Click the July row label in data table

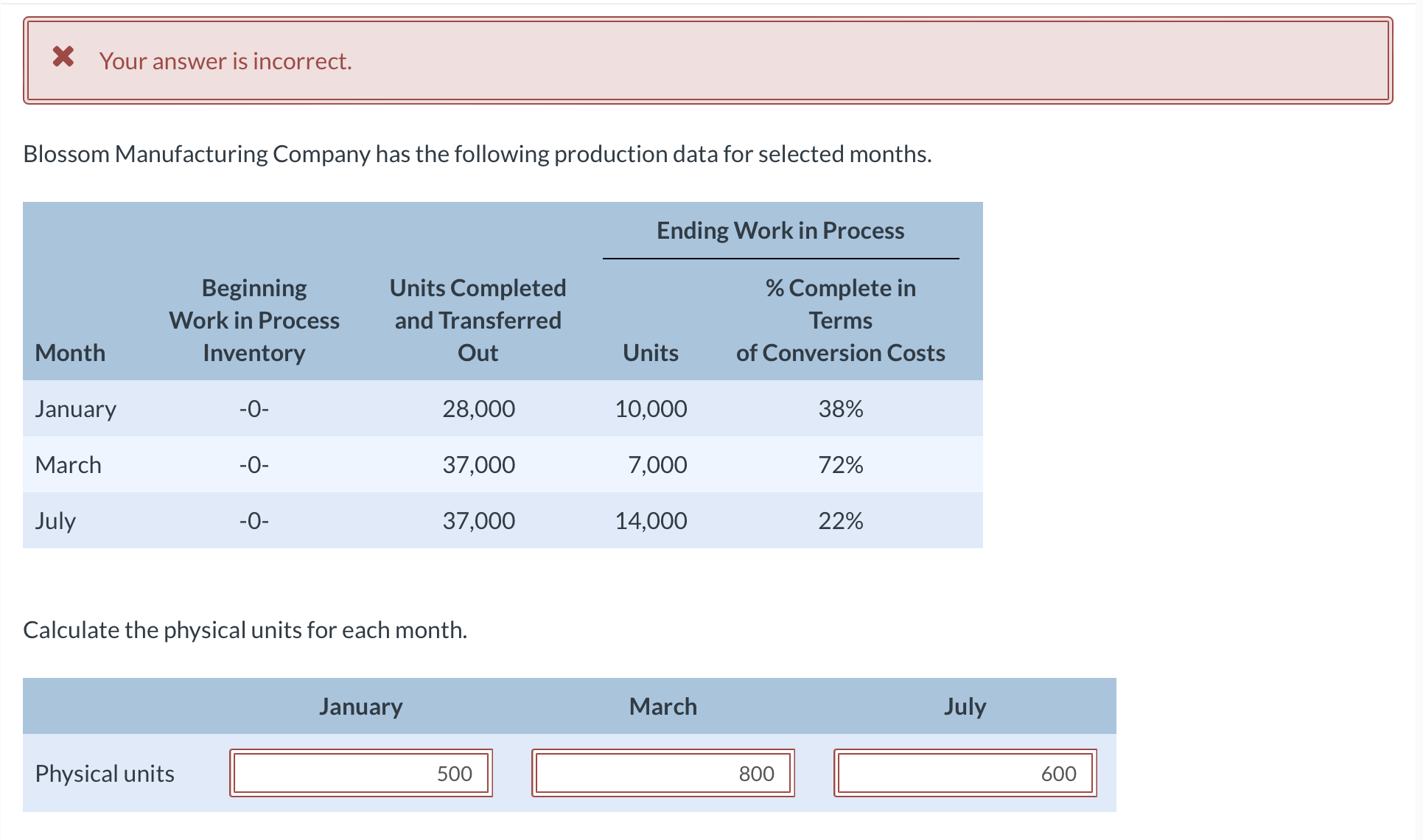click(x=55, y=521)
